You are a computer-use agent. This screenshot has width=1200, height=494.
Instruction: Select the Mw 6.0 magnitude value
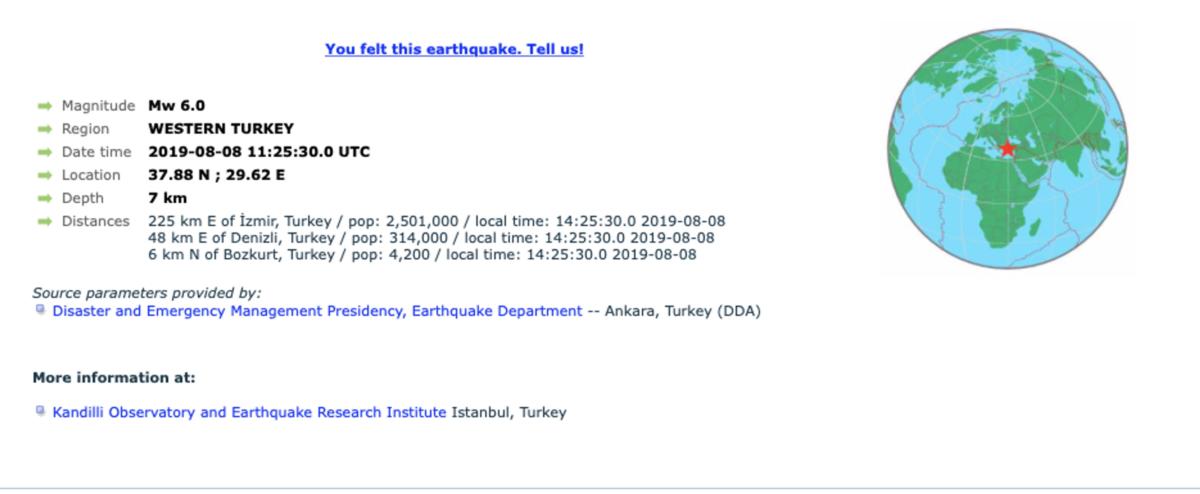pos(177,105)
